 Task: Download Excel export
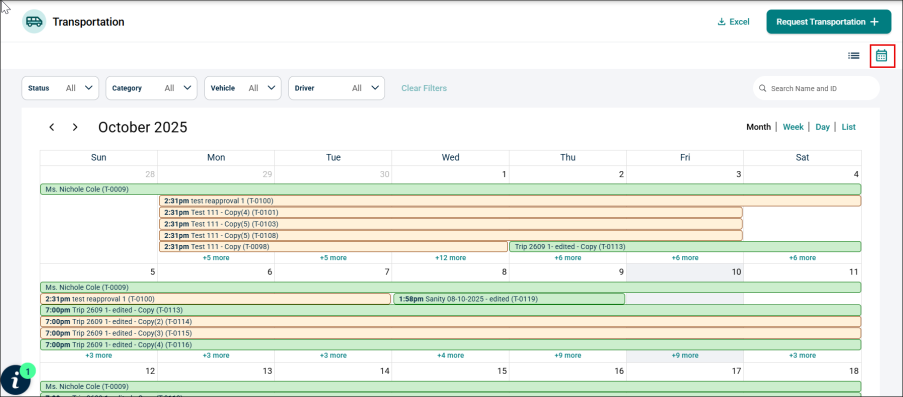[x=733, y=22]
